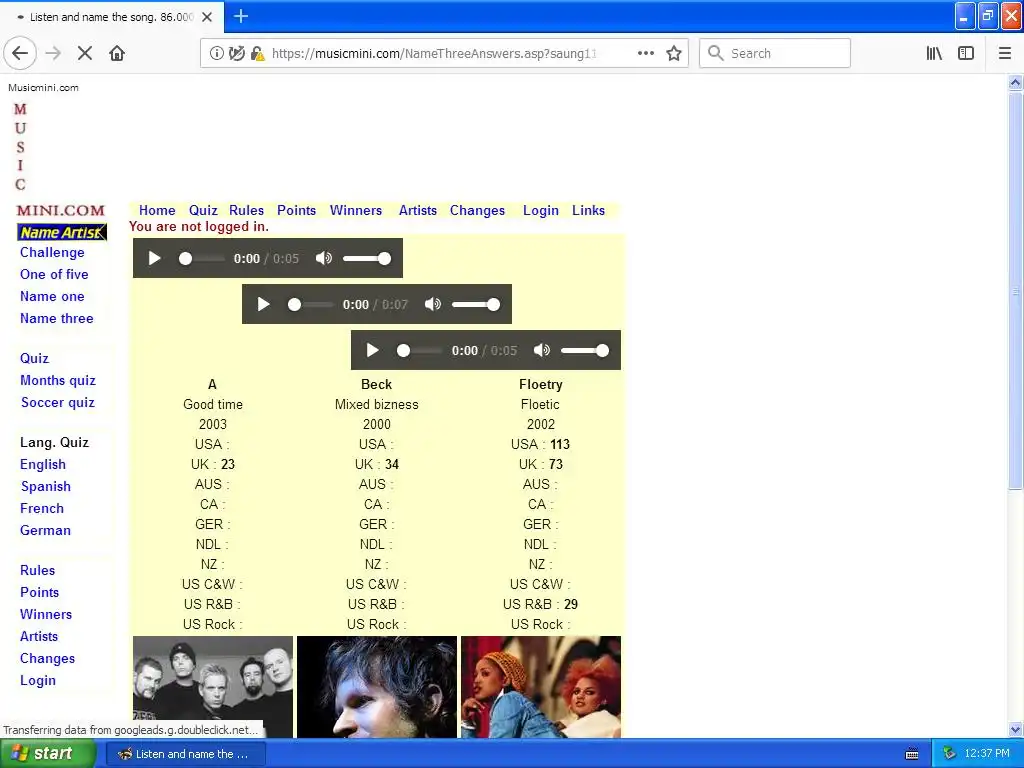Go to browser home page
The width and height of the screenshot is (1024, 768).
tap(117, 53)
